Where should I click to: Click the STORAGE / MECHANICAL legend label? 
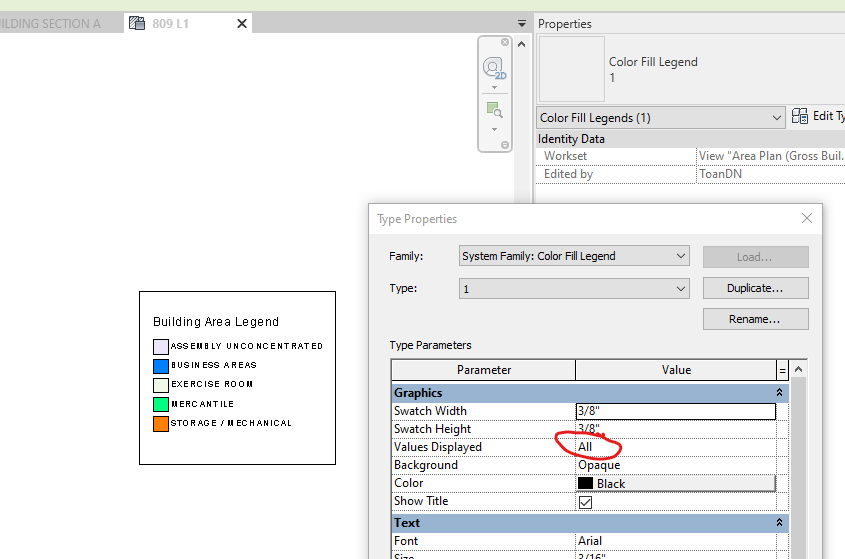pos(231,423)
